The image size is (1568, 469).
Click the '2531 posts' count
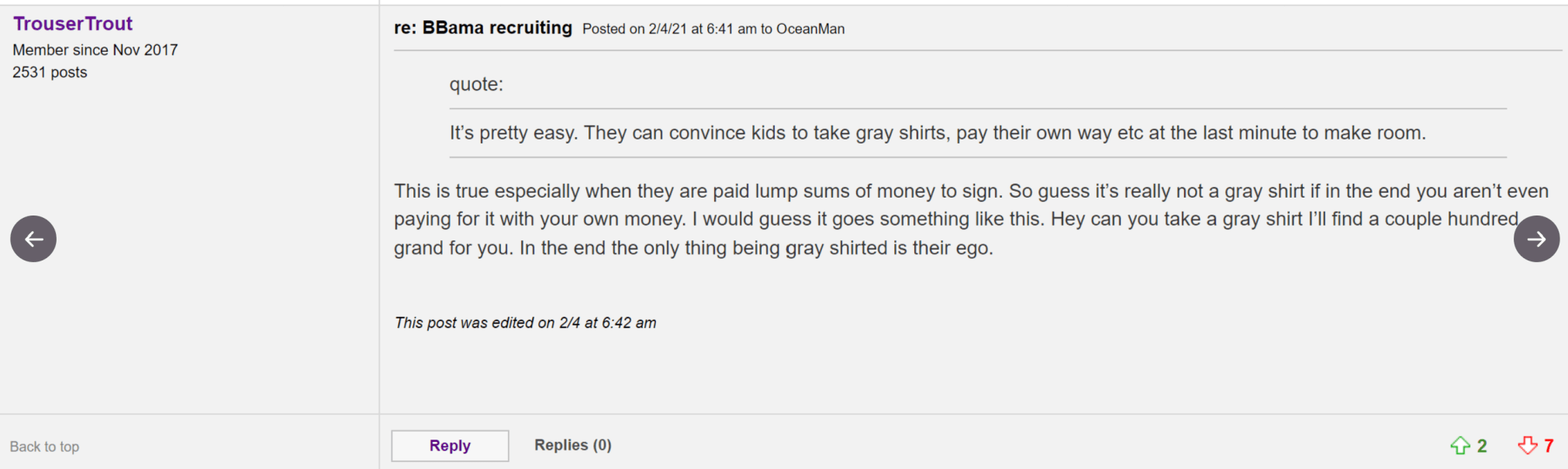click(50, 72)
